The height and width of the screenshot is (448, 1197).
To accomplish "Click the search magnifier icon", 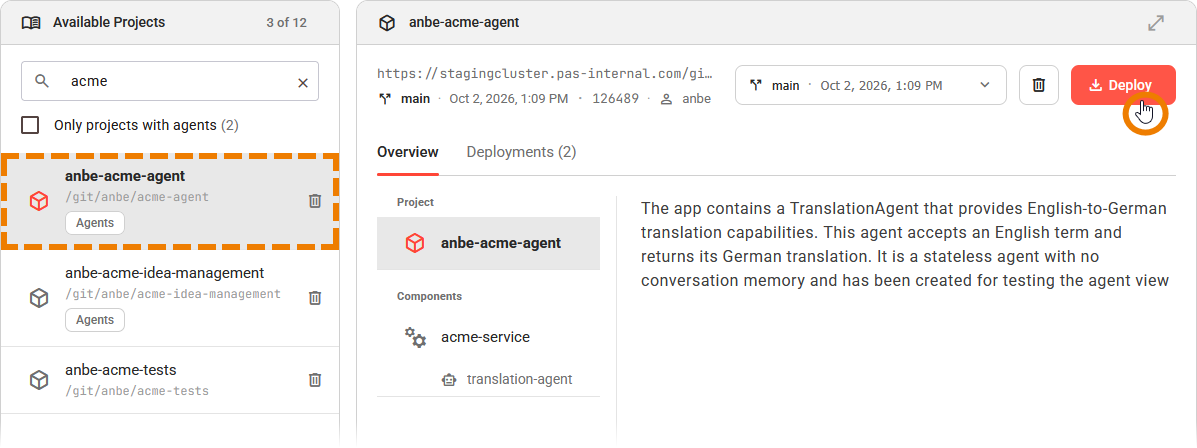I will pyautogui.click(x=43, y=82).
